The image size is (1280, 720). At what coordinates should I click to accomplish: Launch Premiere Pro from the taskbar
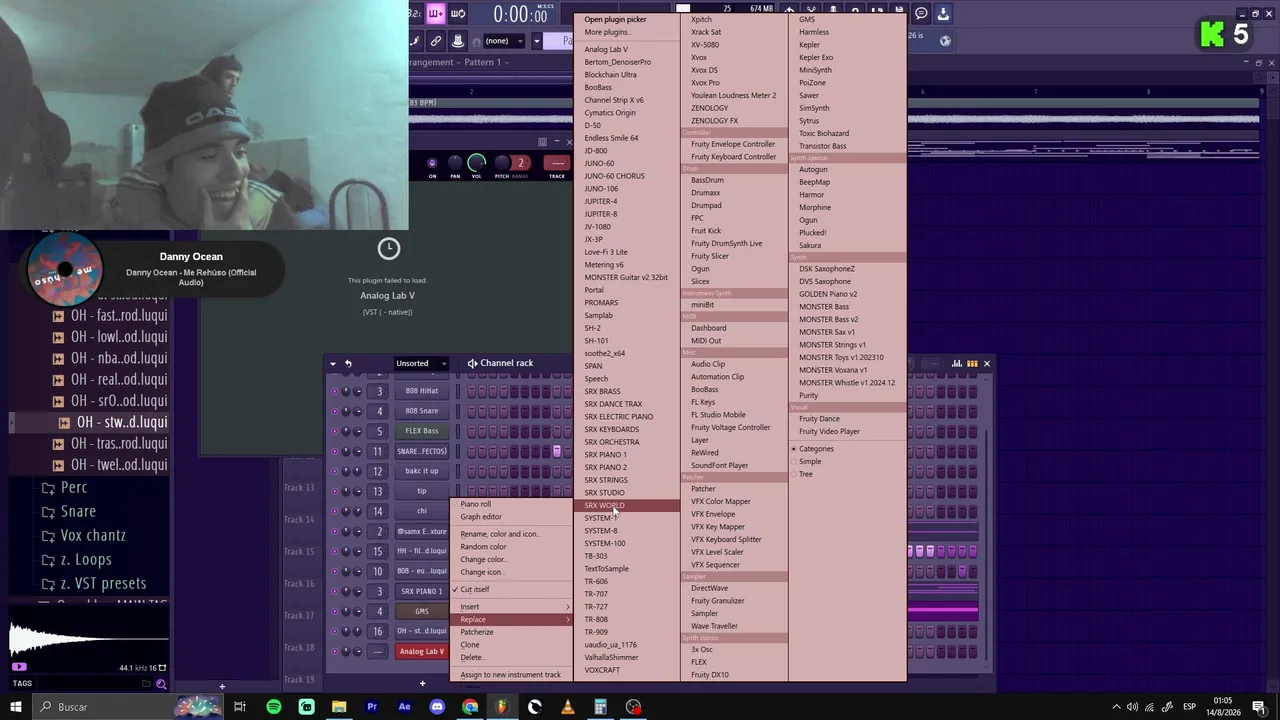tap(372, 707)
